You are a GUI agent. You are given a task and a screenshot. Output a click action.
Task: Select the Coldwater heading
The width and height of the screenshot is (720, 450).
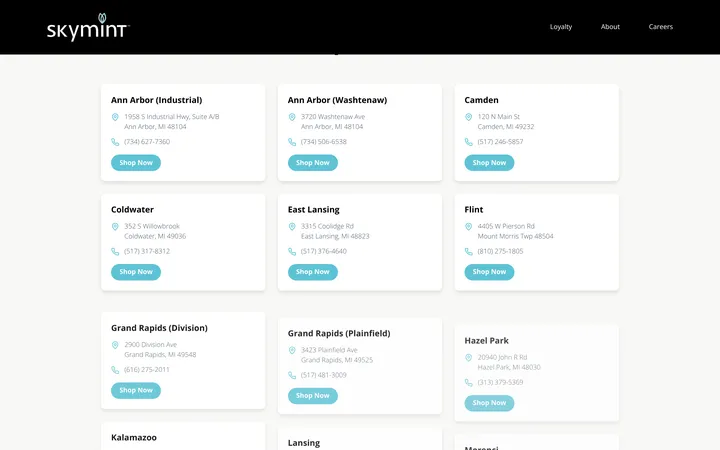click(132, 210)
